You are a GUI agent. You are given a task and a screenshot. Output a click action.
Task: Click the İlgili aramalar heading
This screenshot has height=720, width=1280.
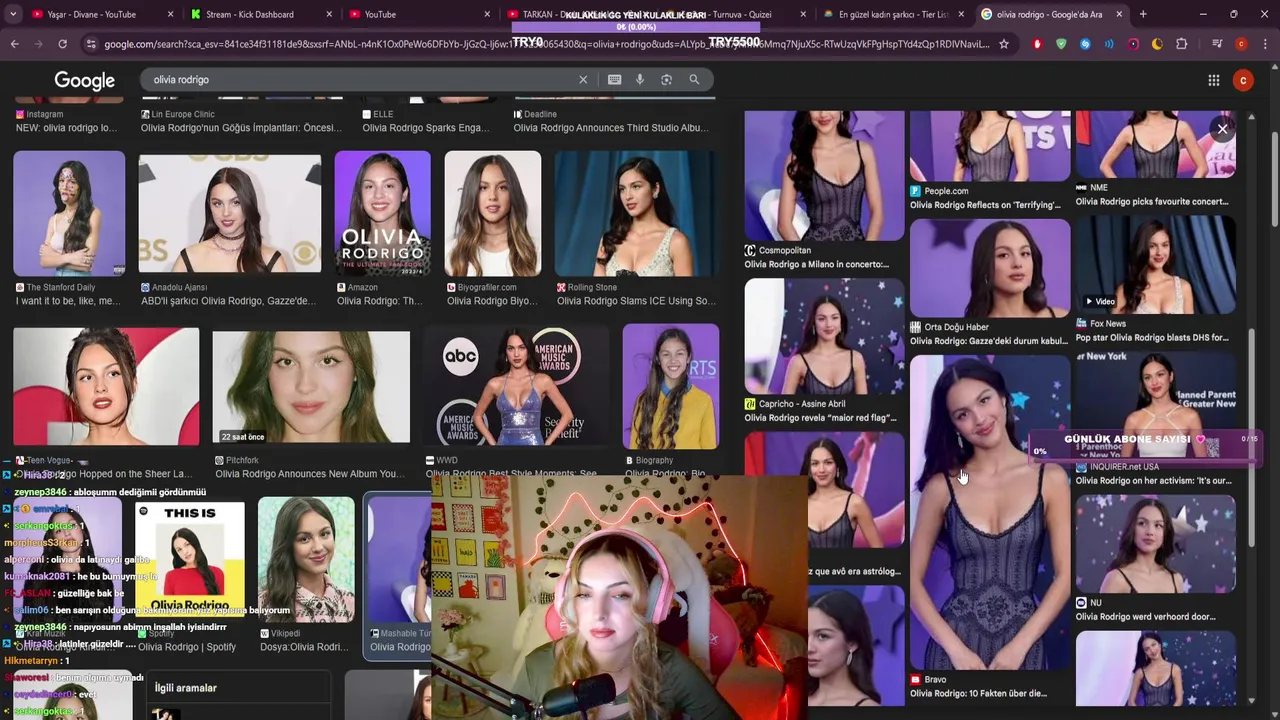pos(186,688)
